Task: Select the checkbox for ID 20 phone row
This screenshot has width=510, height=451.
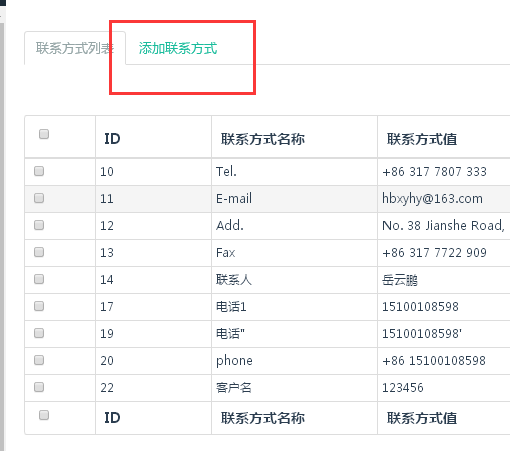Action: (x=39, y=360)
